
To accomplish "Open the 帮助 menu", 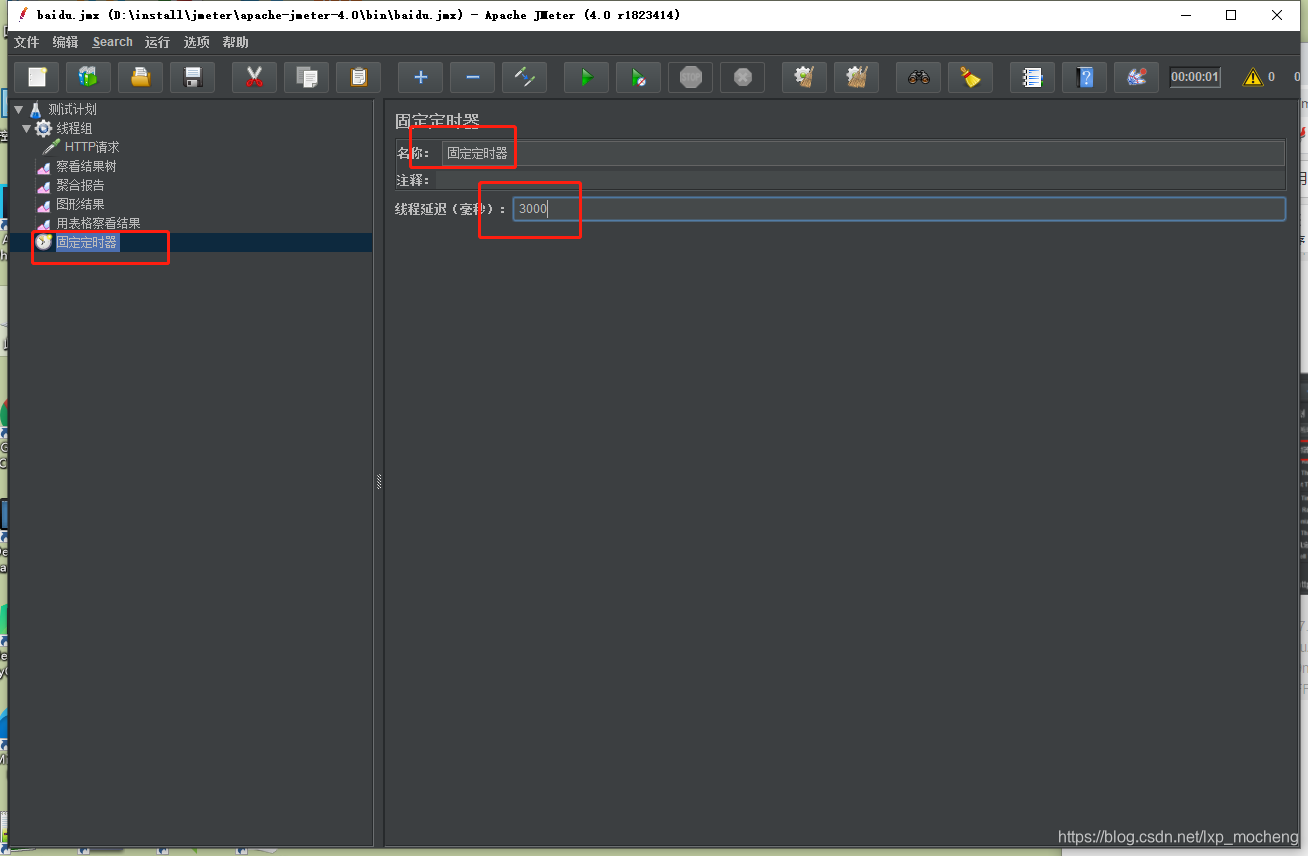I will coord(236,42).
